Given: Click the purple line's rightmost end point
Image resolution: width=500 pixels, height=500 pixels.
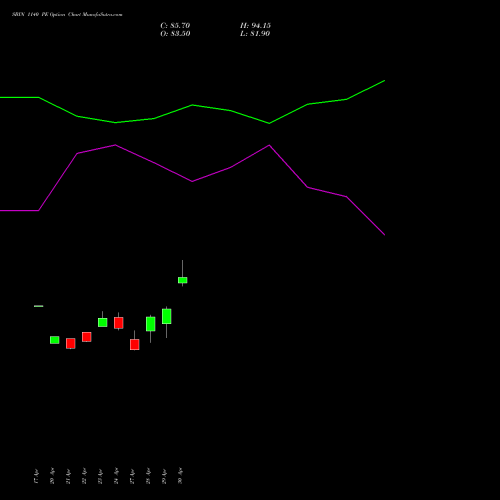Looking at the screenshot, I should click(x=385, y=235).
